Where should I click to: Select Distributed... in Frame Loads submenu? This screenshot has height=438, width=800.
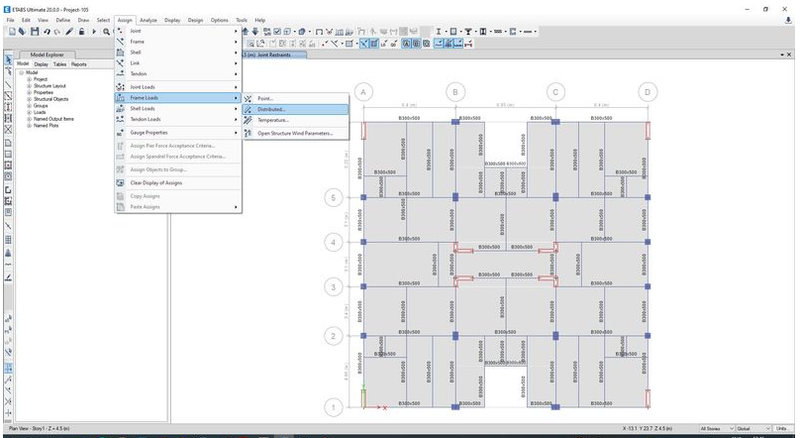[x=296, y=109]
